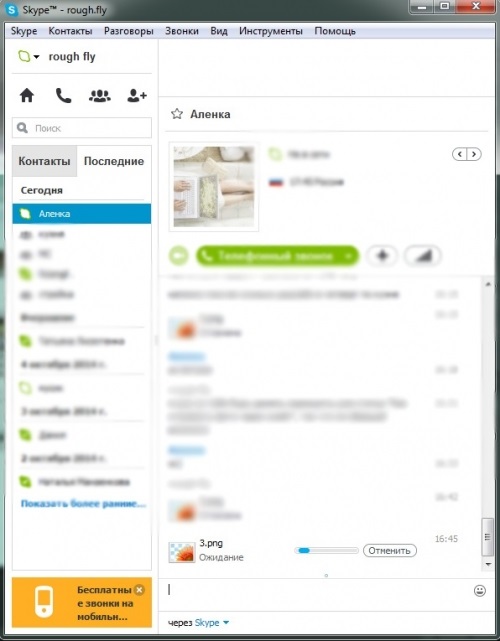Open the Инструменты menu
Viewport: 500px width, 641px height.
271,31
